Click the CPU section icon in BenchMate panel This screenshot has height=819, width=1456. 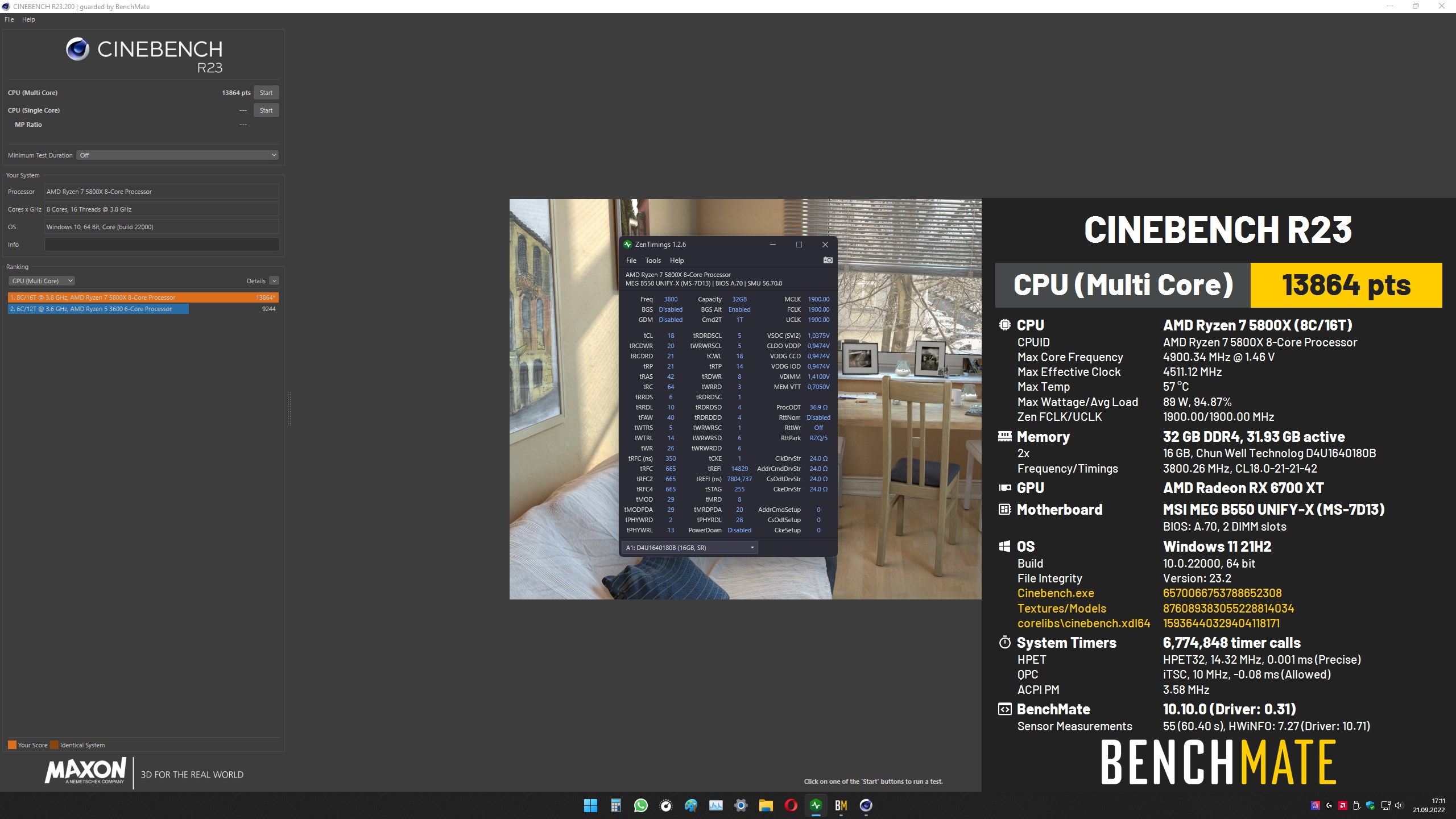(1004, 325)
